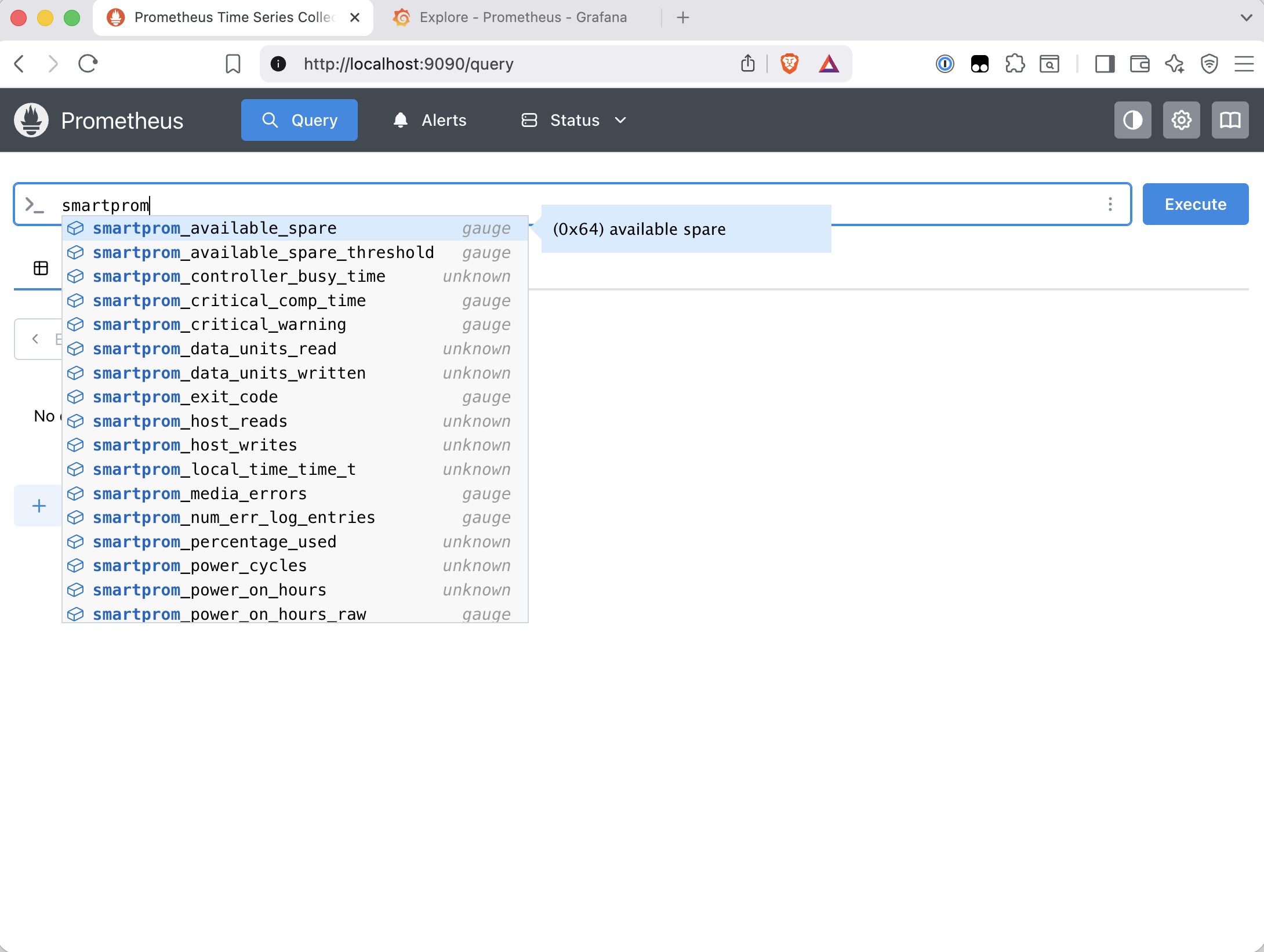Image resolution: width=1264 pixels, height=952 pixels.
Task: Open the documentation book icon
Action: coord(1230,120)
